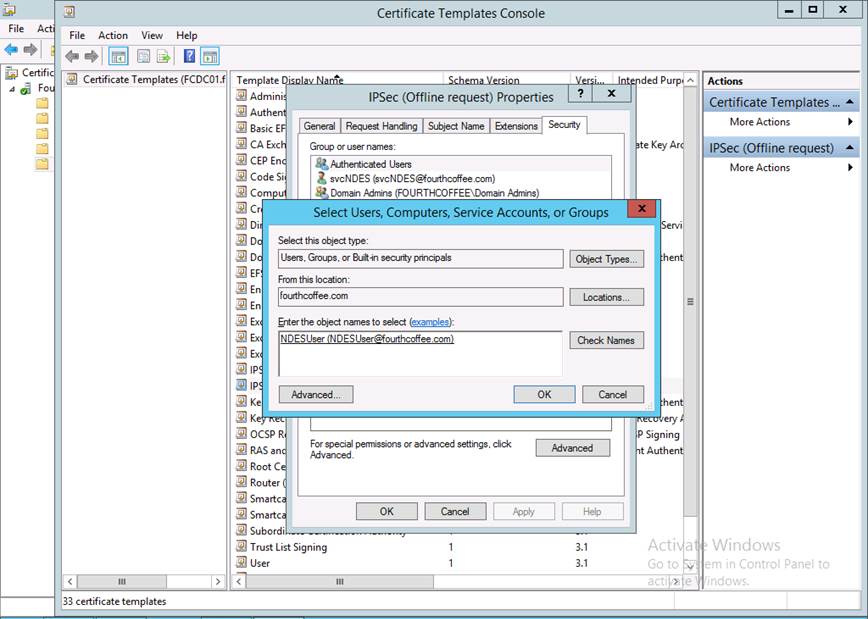Image resolution: width=868 pixels, height=619 pixels.
Task: Click the Locations... button
Action: click(606, 297)
